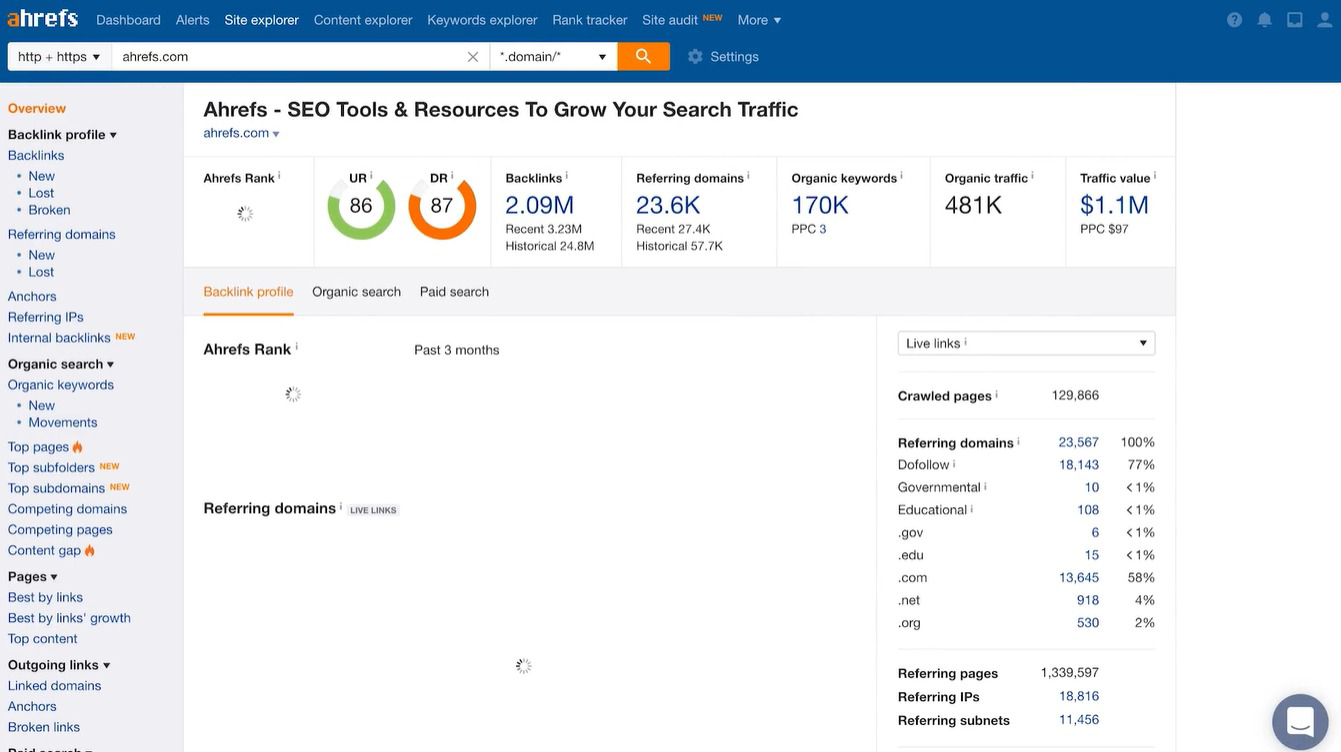This screenshot has height=752, width=1341.
Task: Open Top content report
Action: 42,639
